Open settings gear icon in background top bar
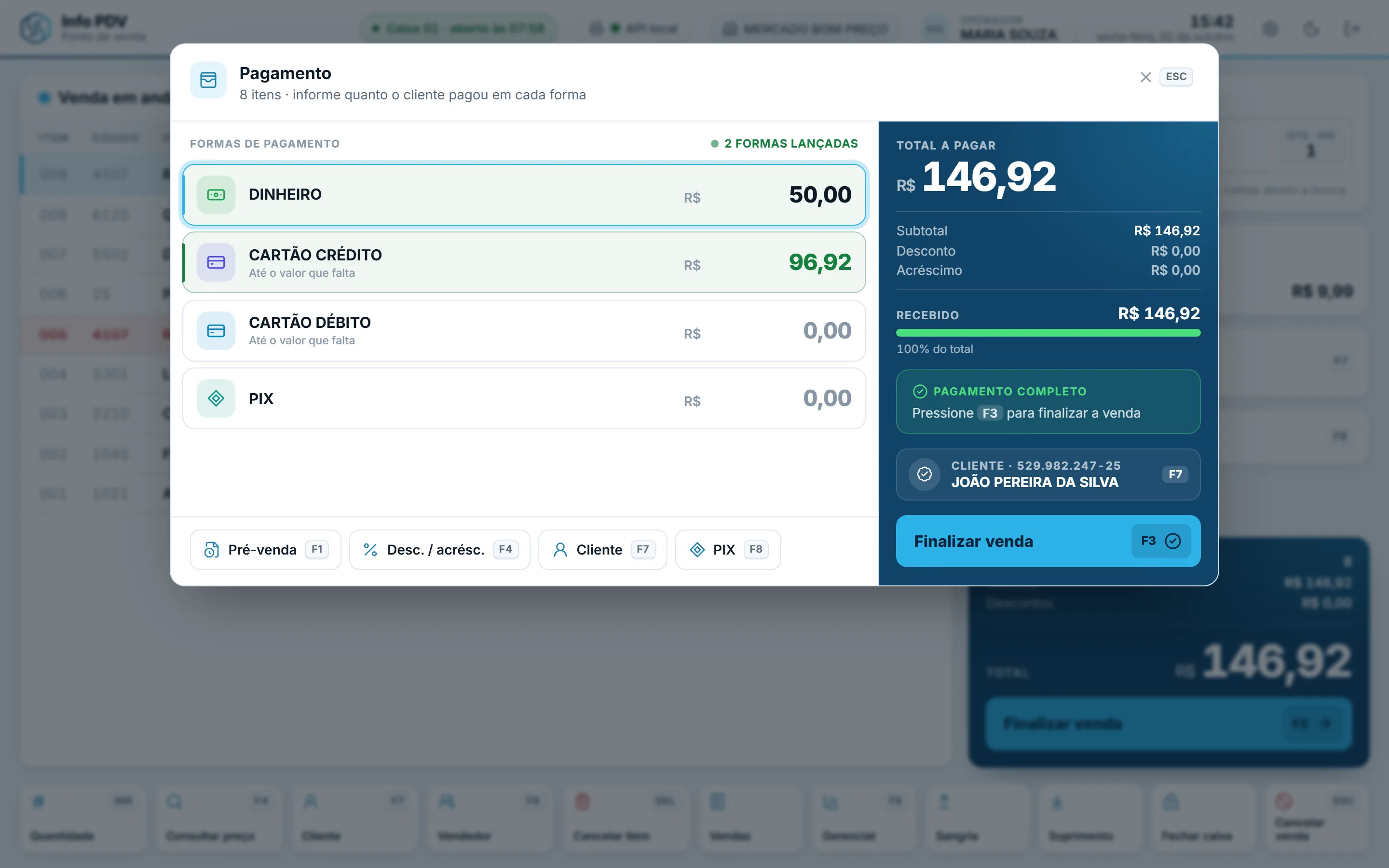1389x868 pixels. coord(1270,29)
